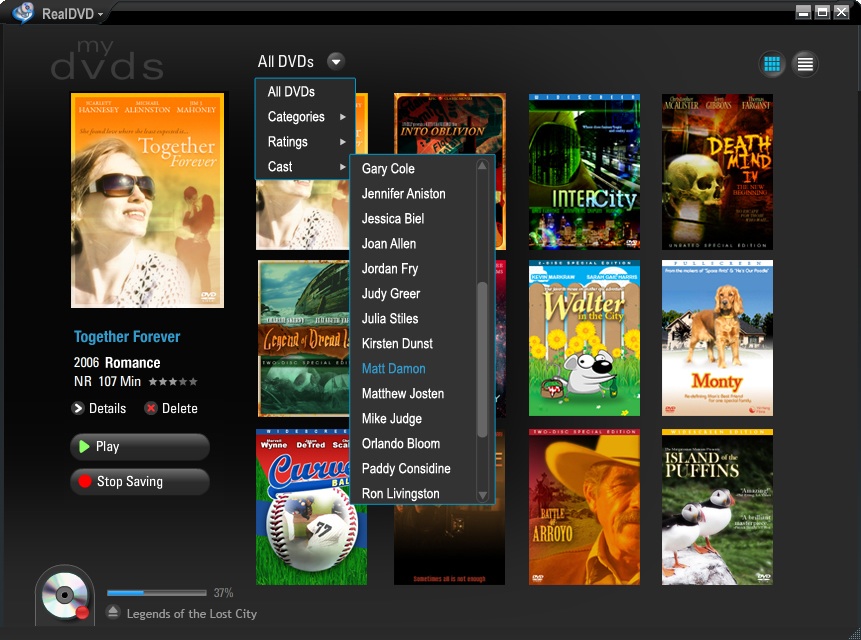Select Ron Livingston from cast list
861x640 pixels.
[400, 493]
